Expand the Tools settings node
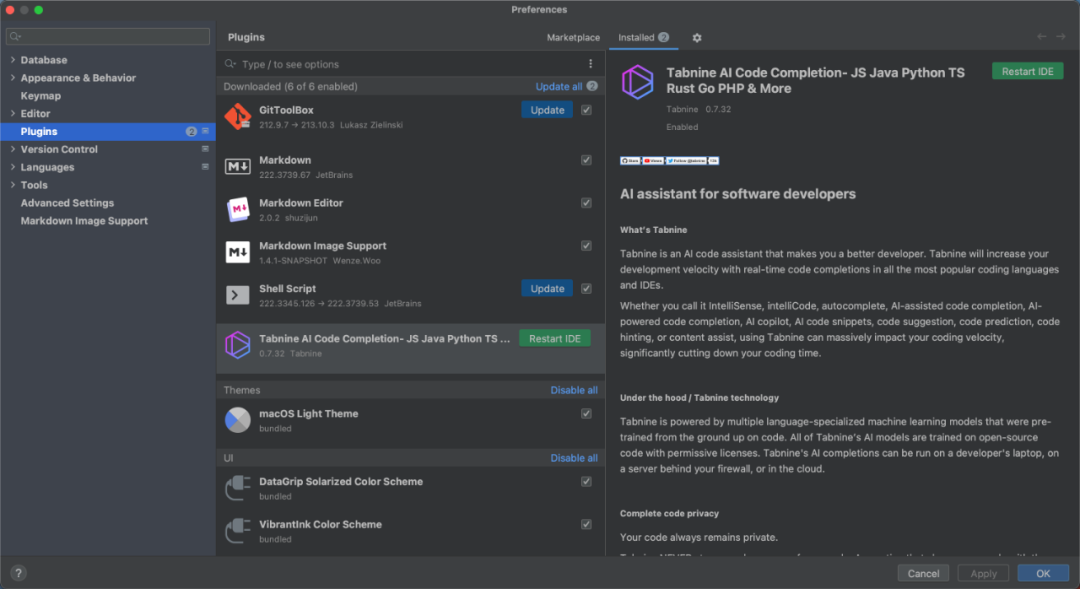This screenshot has height=589, width=1080. pyautogui.click(x=12, y=185)
